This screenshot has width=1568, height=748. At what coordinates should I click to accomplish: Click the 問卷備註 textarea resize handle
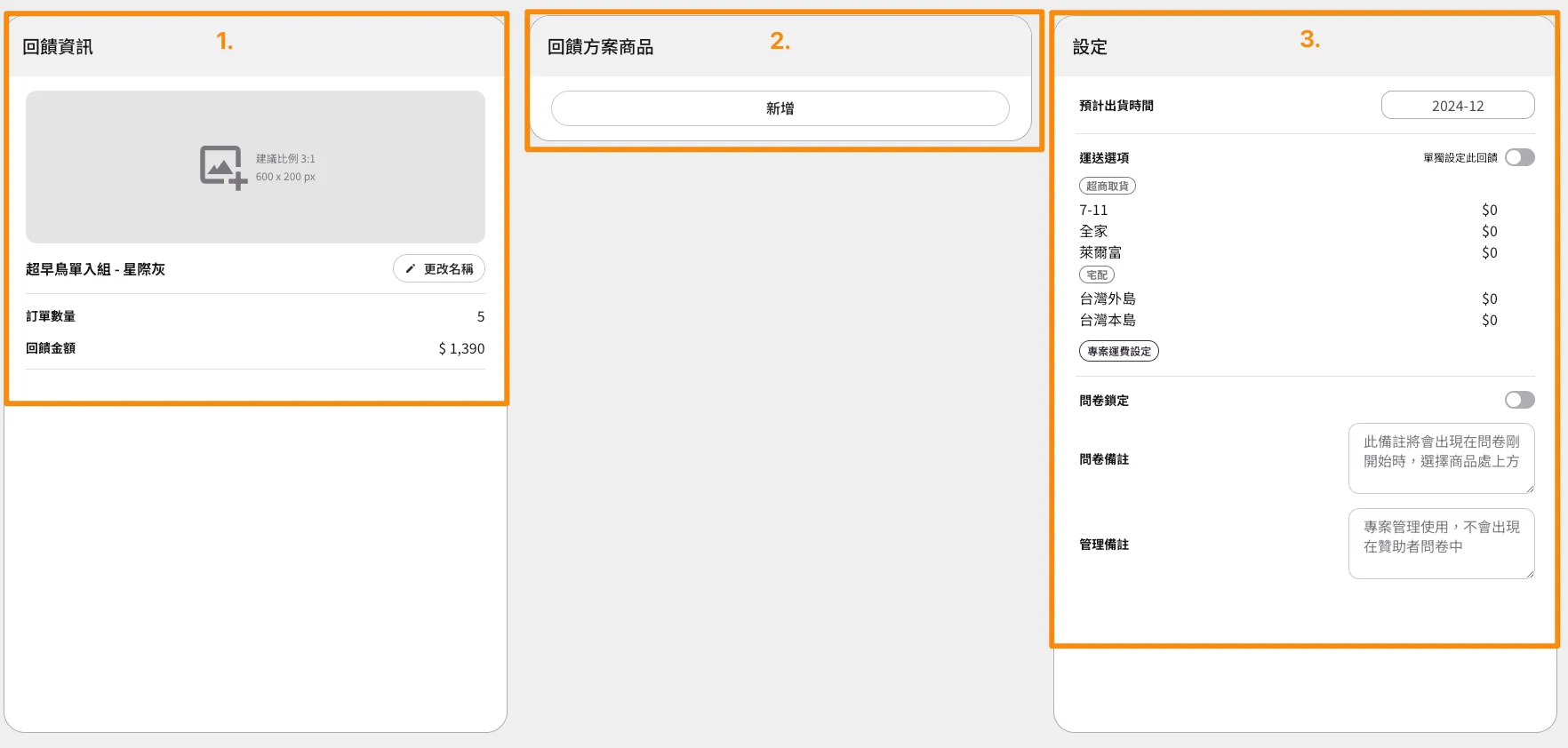tap(1530, 489)
